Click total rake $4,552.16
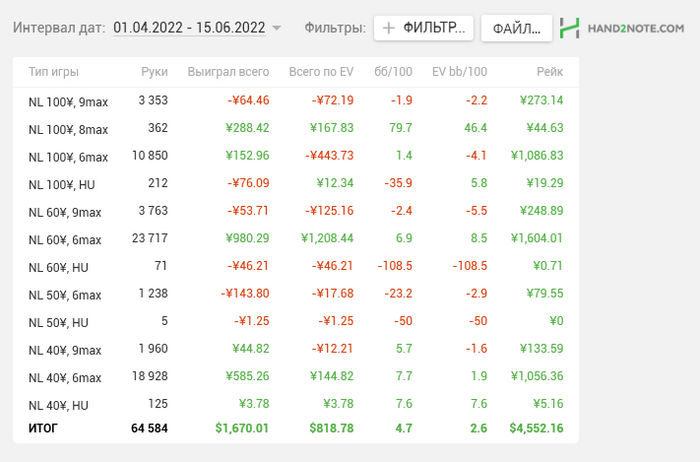 (537, 429)
